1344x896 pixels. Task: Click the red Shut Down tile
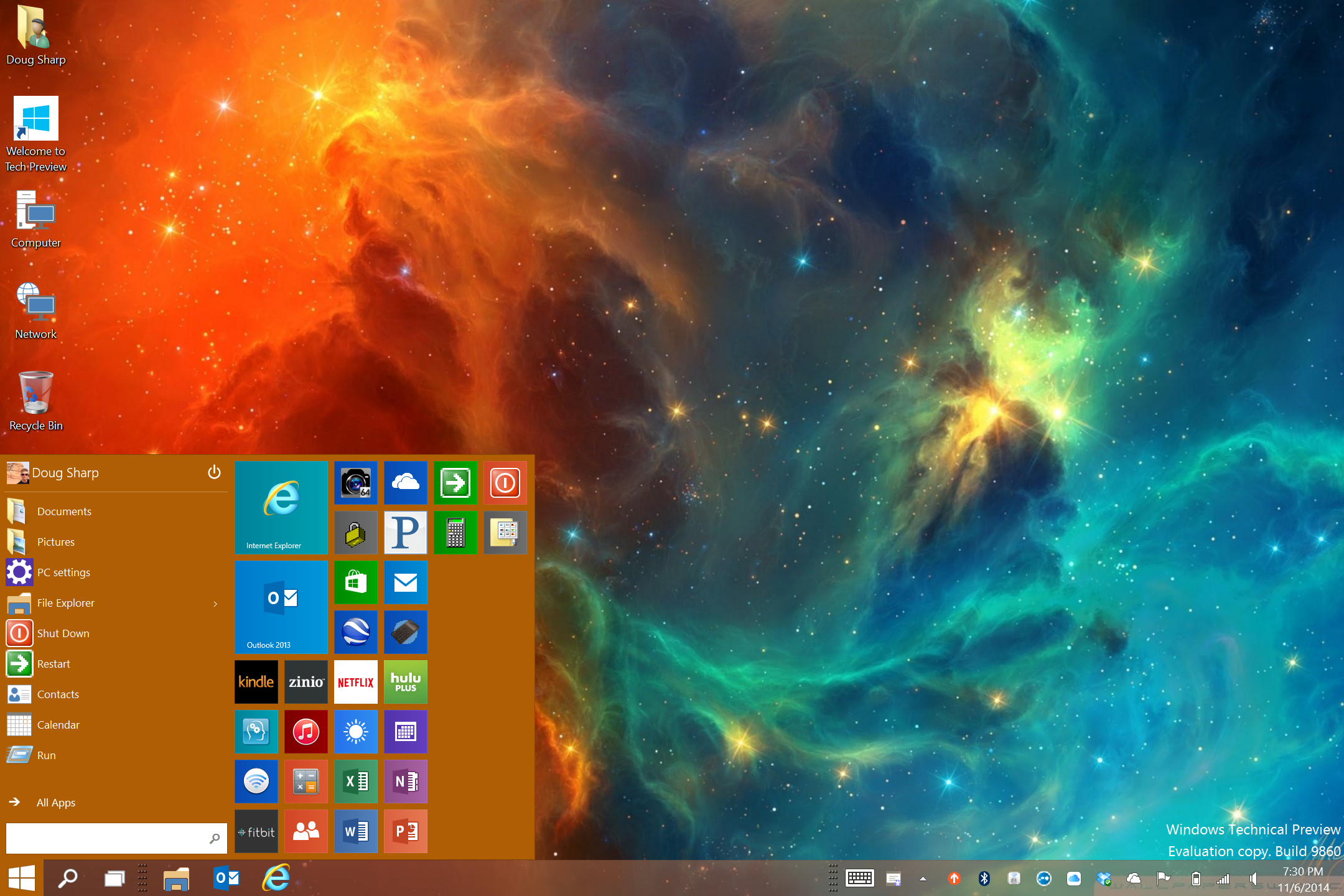[x=505, y=483]
